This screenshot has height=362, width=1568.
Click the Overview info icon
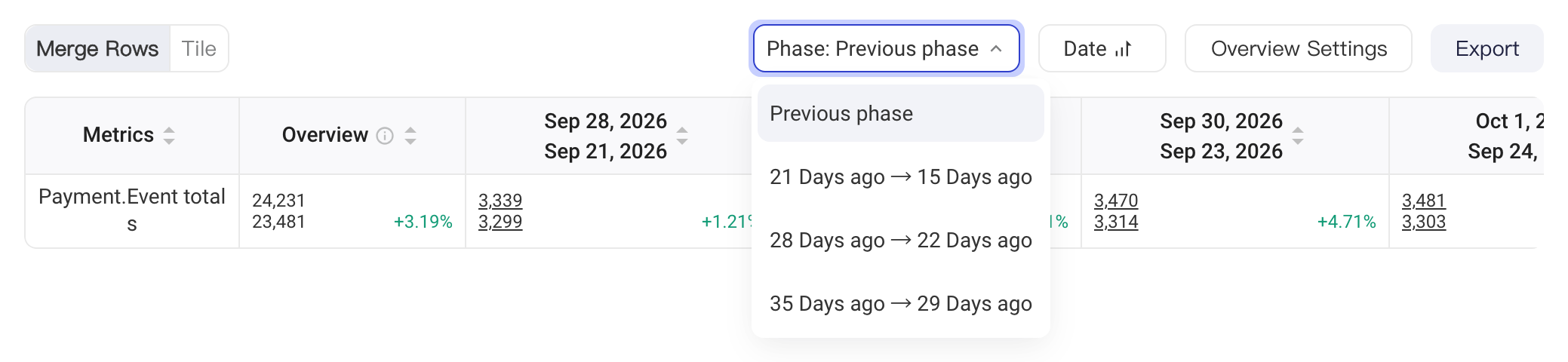(x=385, y=136)
